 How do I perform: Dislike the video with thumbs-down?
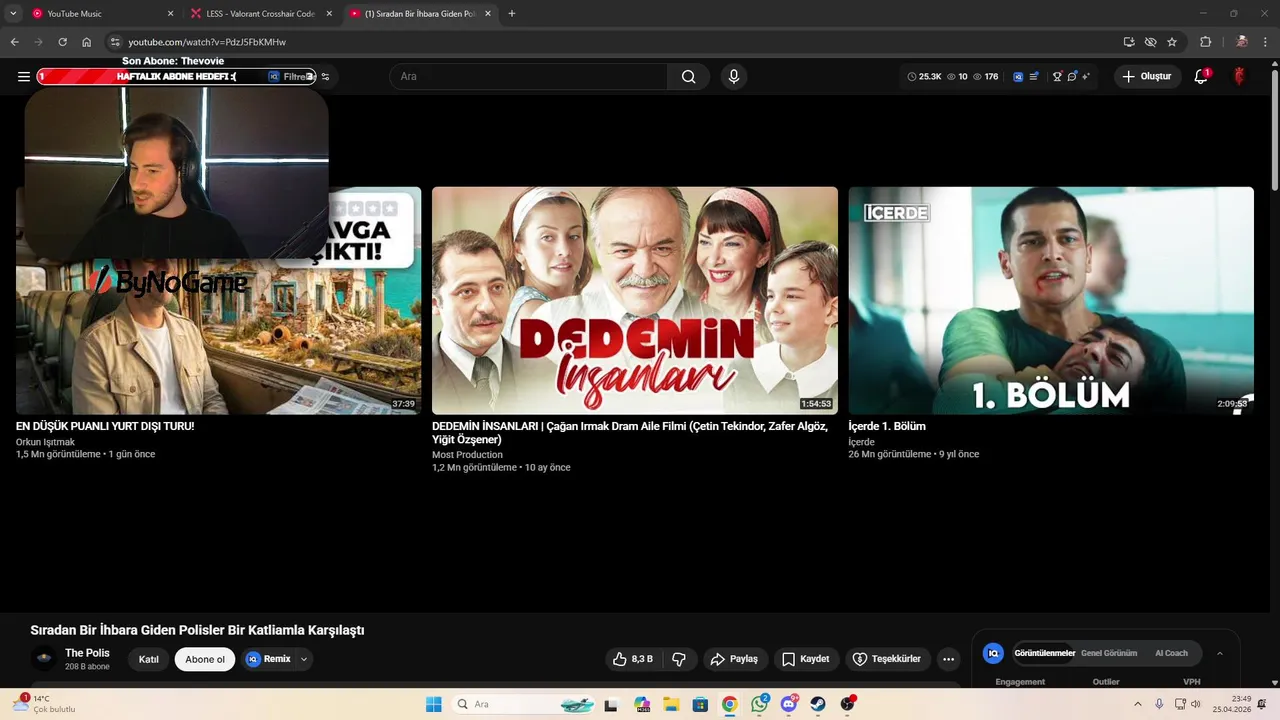coord(679,659)
